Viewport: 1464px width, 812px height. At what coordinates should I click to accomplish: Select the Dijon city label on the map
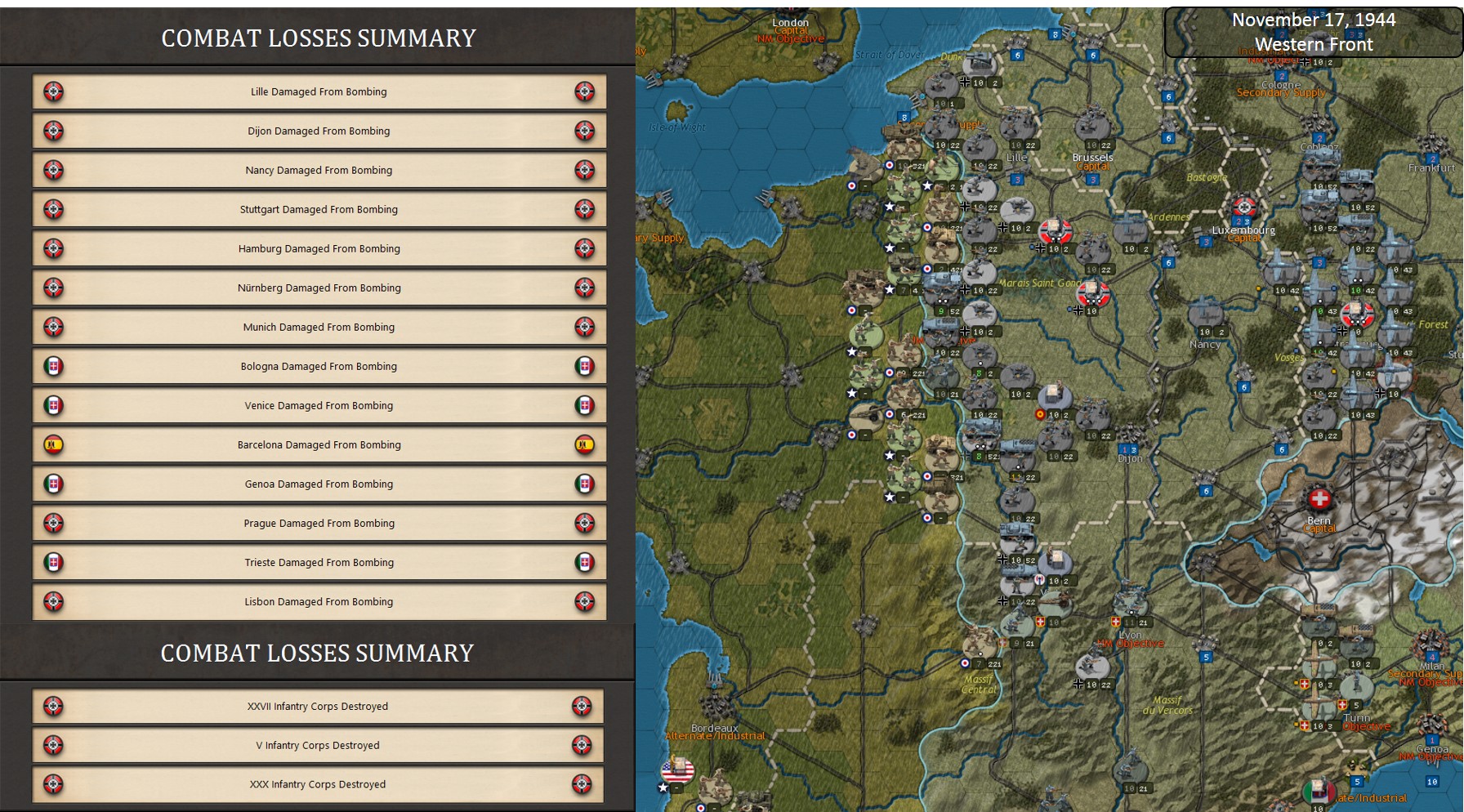click(1130, 458)
